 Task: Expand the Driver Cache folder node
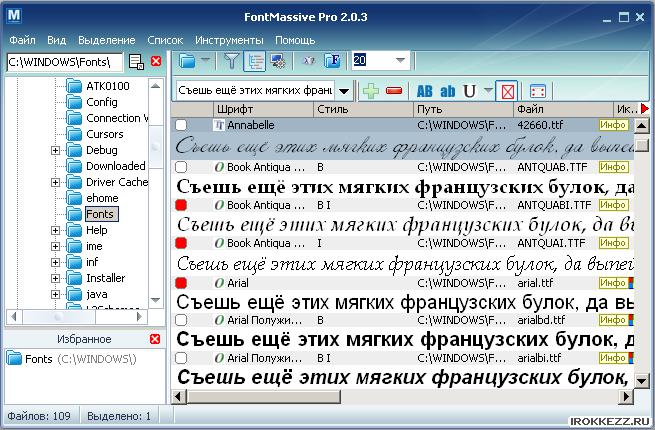click(55, 183)
